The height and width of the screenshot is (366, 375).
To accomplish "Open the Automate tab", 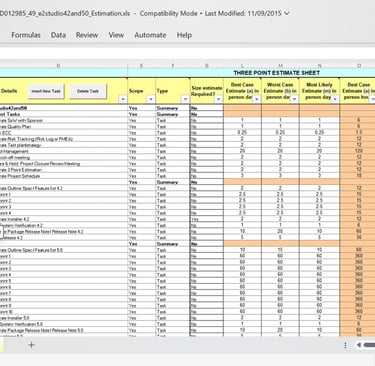I will pyautogui.click(x=150, y=35).
